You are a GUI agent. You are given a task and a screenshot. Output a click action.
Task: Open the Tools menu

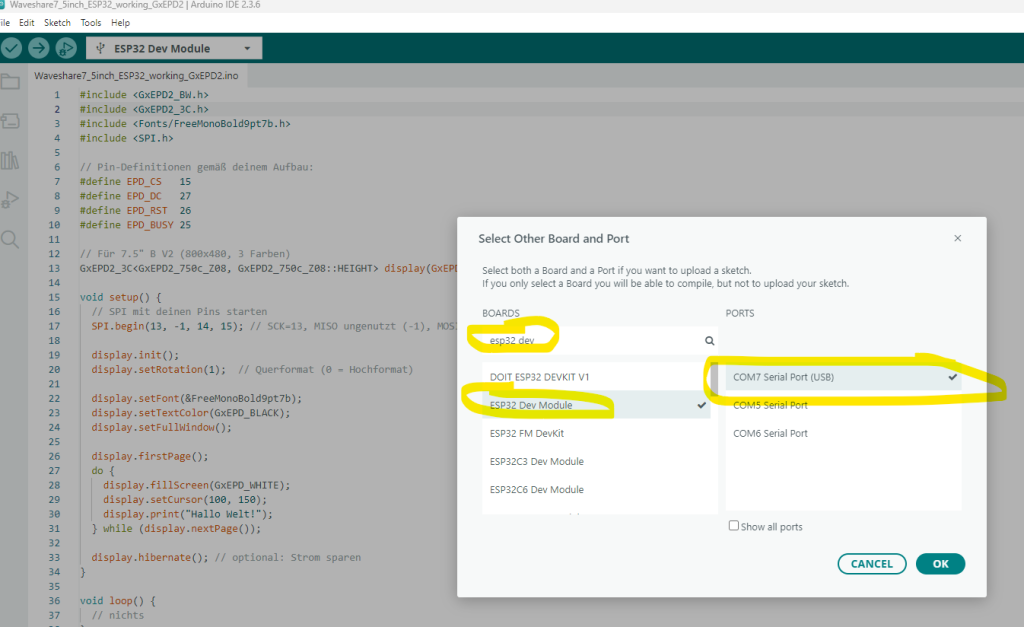pyautogui.click(x=91, y=23)
